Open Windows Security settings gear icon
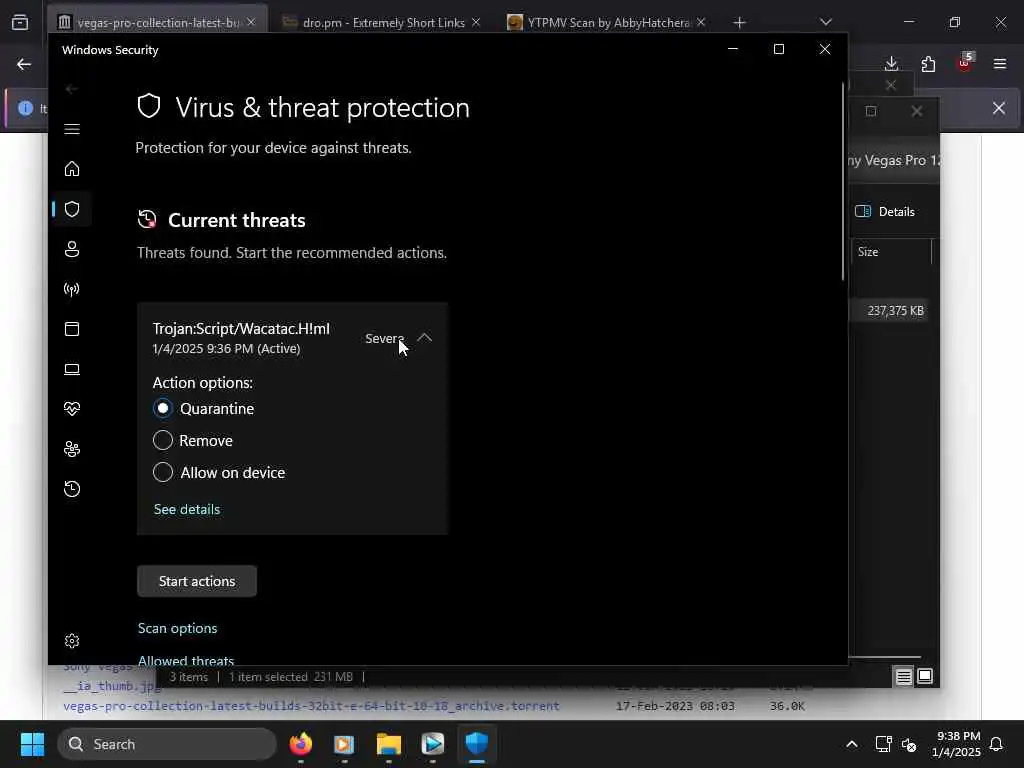Screen dimensions: 1024x768 [x=72, y=641]
